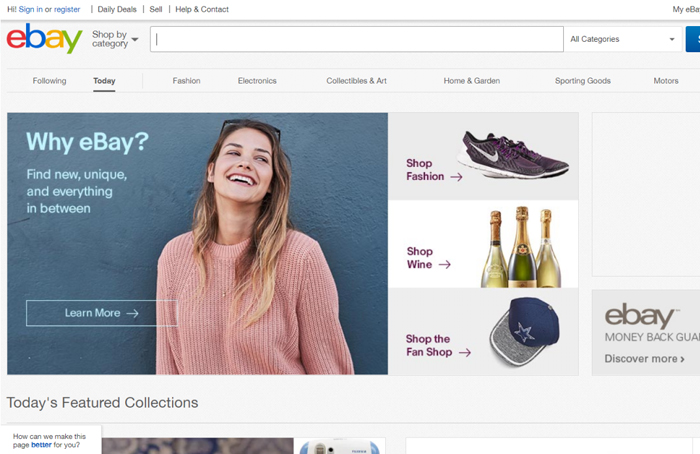Open the Daily Deals link

point(117,9)
